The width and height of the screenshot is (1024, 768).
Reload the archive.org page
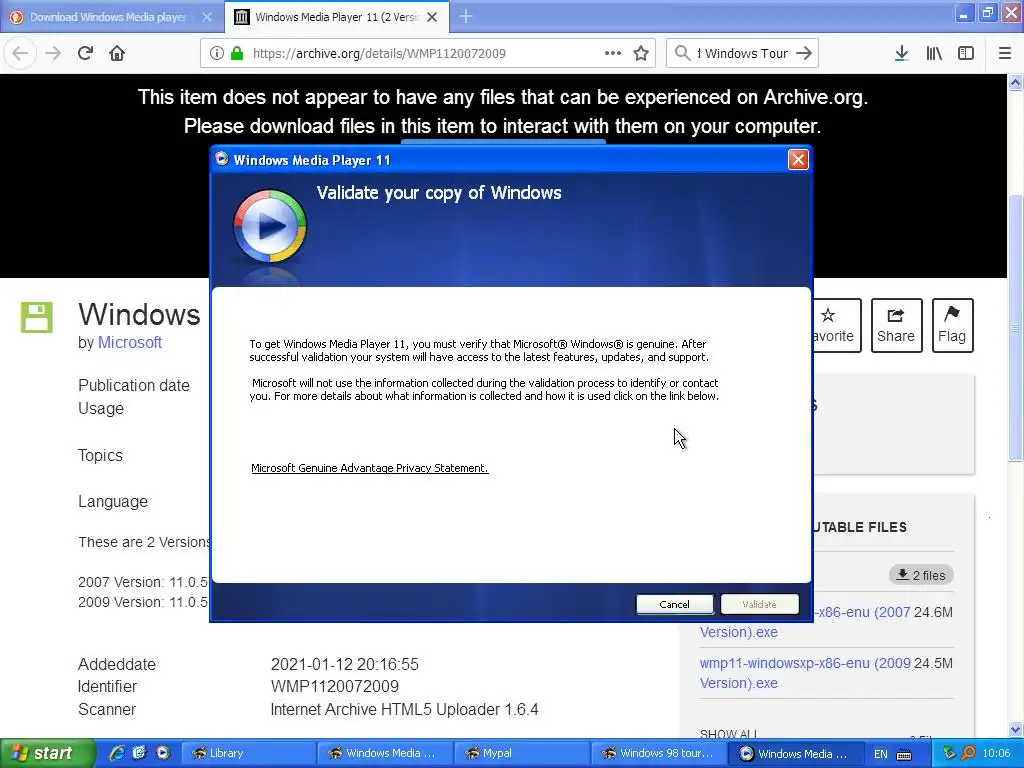86,53
